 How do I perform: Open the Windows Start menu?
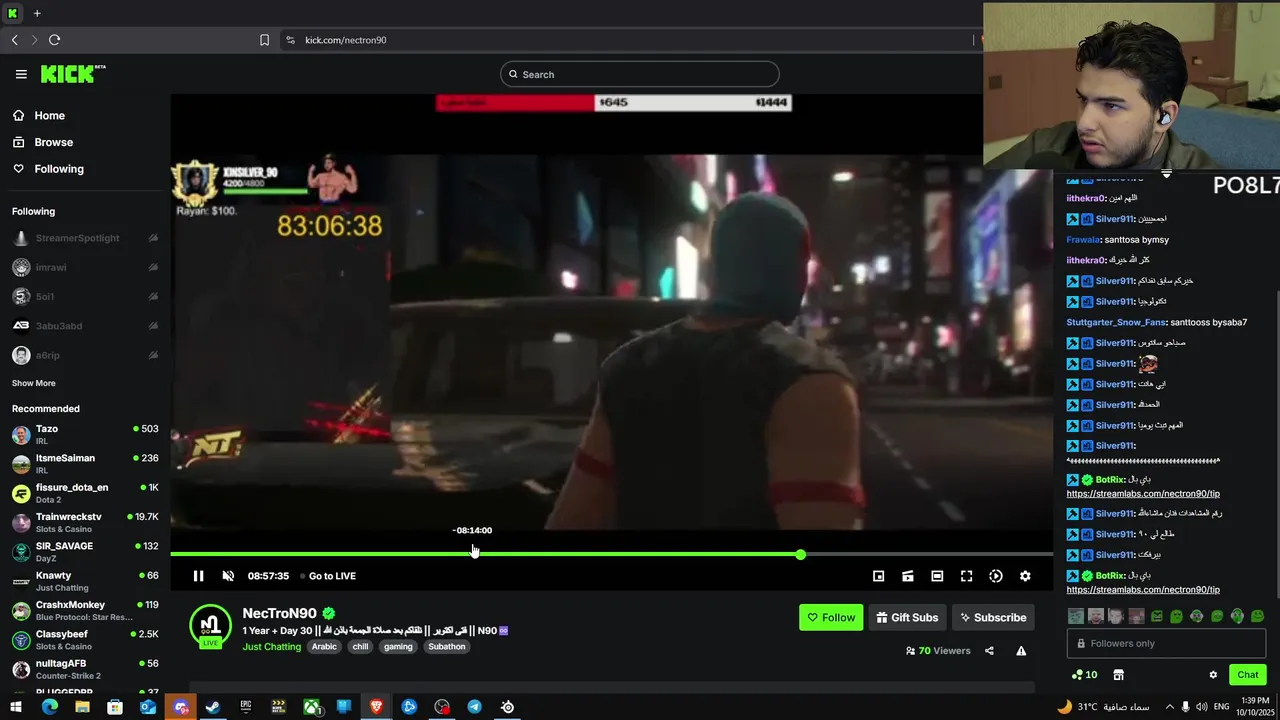16,707
